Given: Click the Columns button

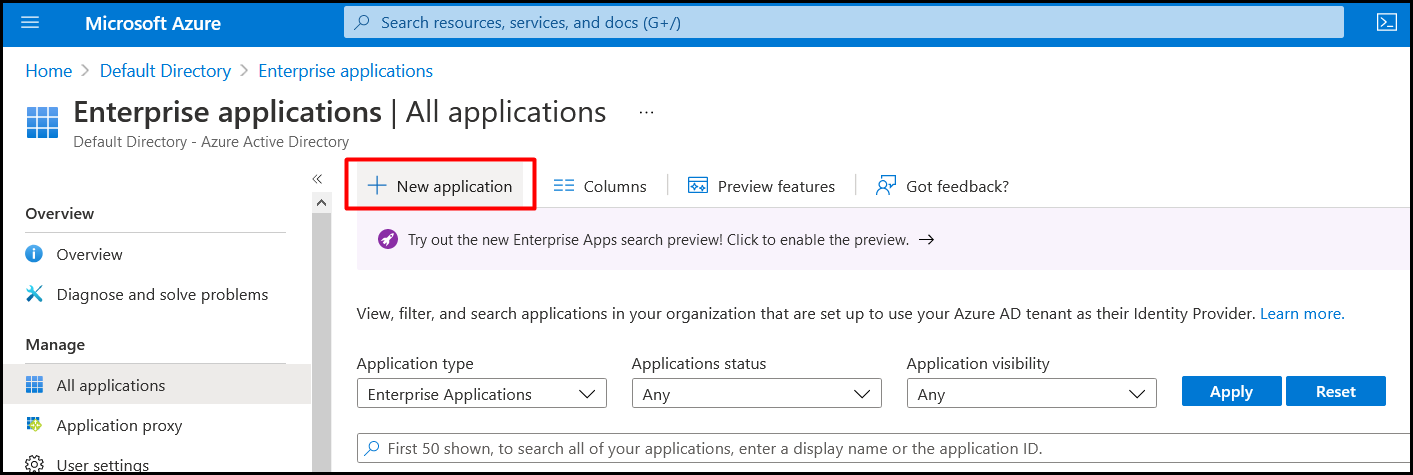Looking at the screenshot, I should (x=600, y=186).
